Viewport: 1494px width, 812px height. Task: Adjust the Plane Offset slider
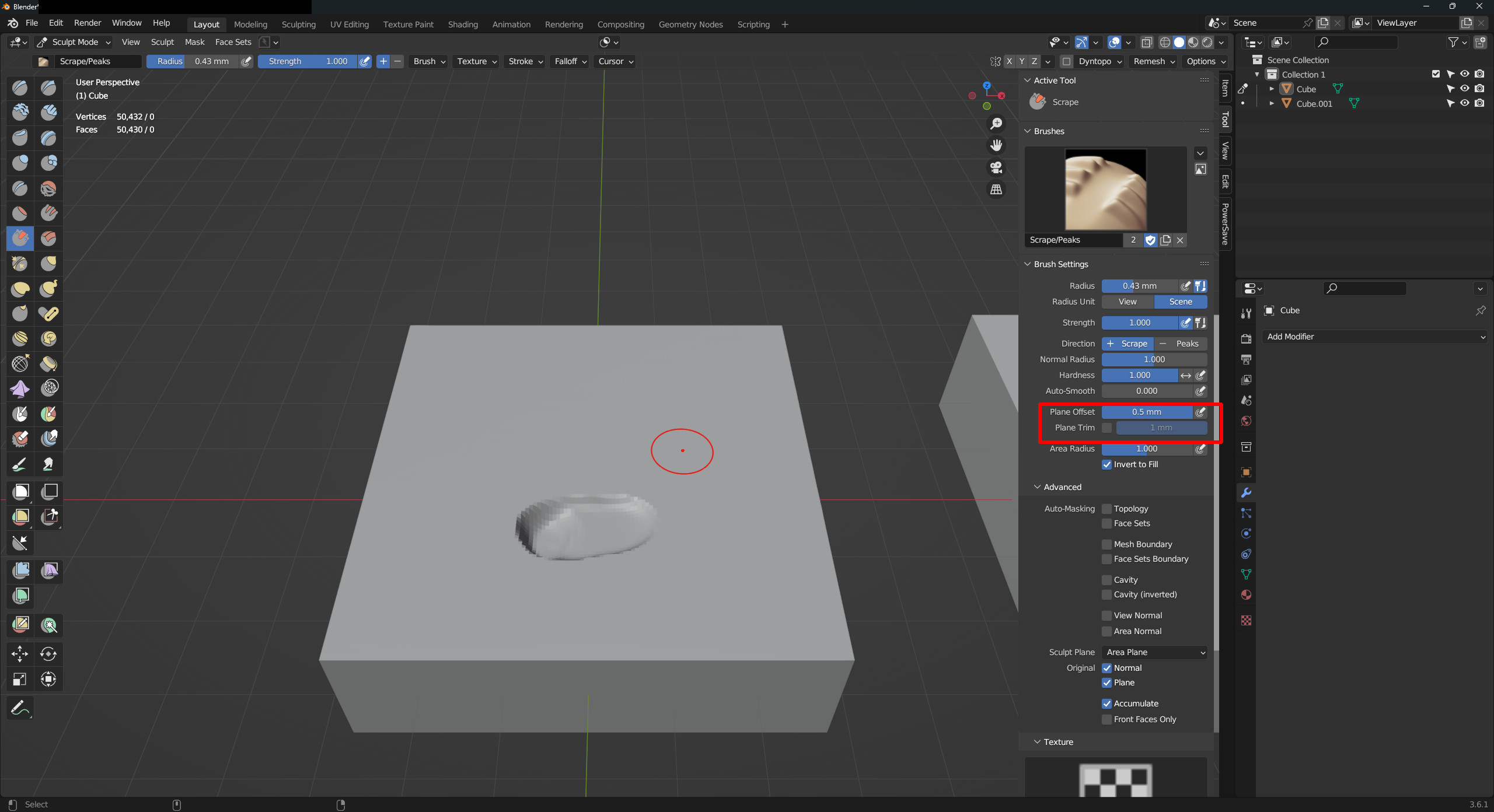click(1147, 412)
